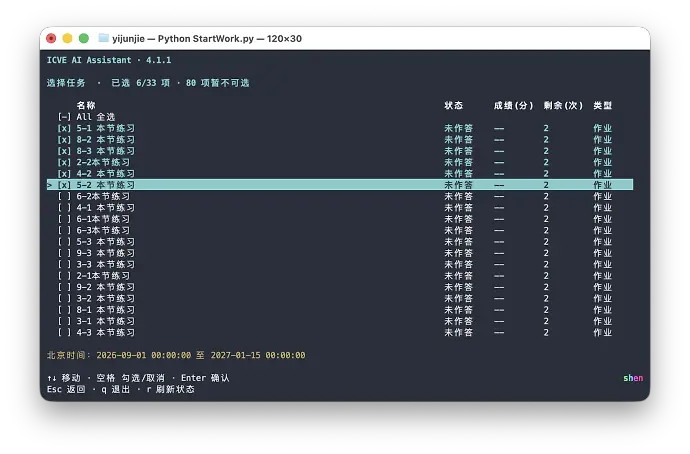Toggle the All 全选 checkbox
This screenshot has width=690, height=454.
coord(64,117)
